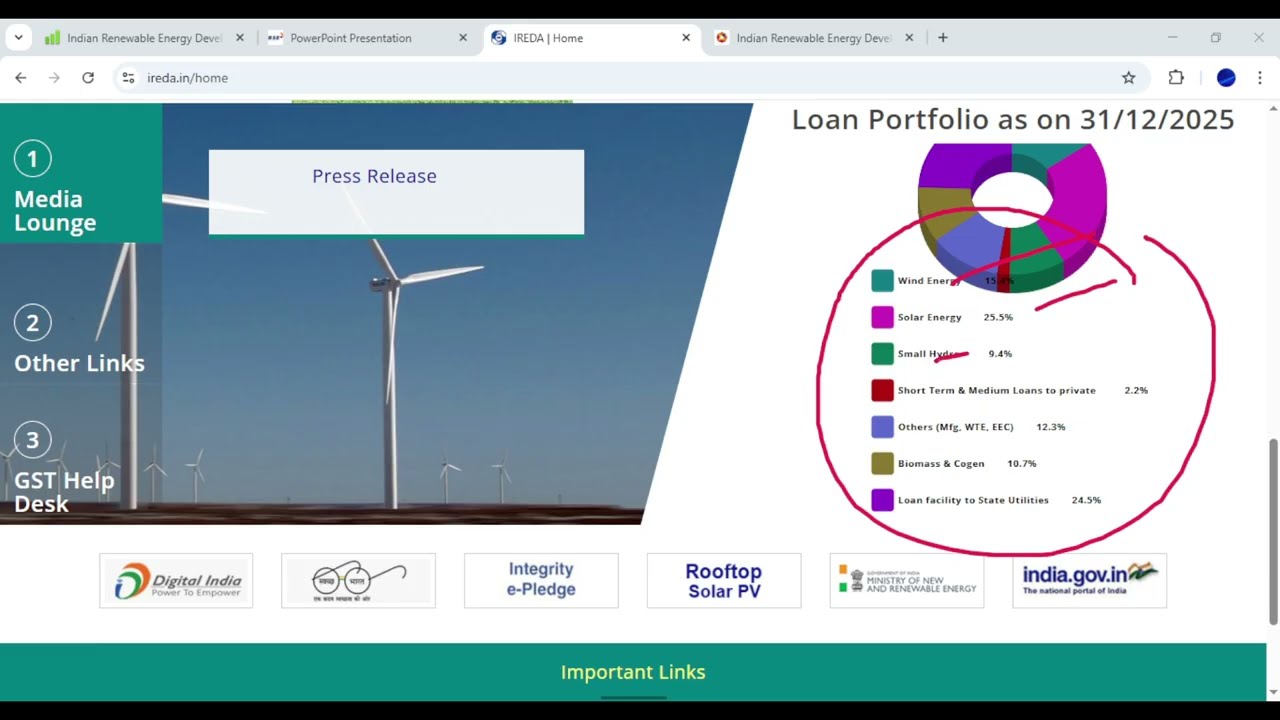1280x720 pixels.
Task: Click the scrollbar down arrow
Action: pos(1273,692)
